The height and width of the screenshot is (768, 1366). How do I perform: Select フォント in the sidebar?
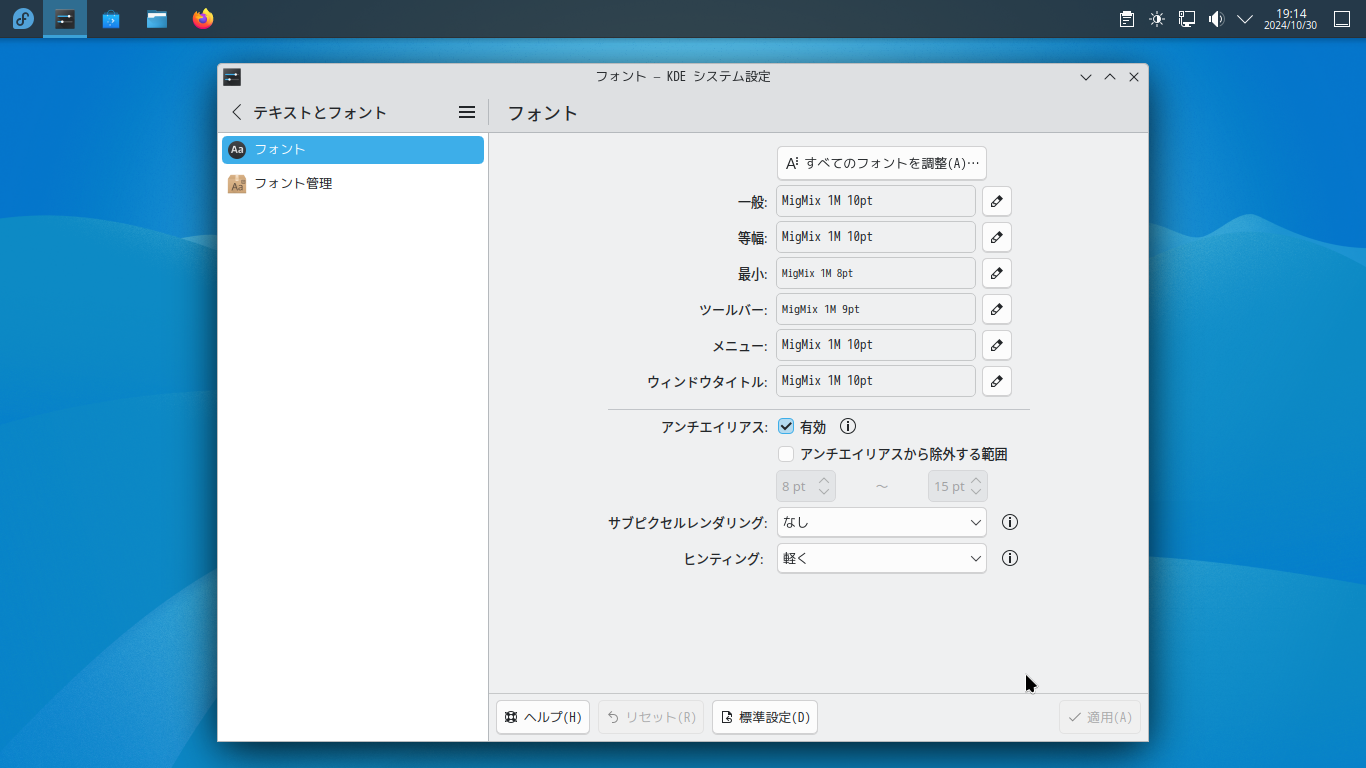point(353,150)
